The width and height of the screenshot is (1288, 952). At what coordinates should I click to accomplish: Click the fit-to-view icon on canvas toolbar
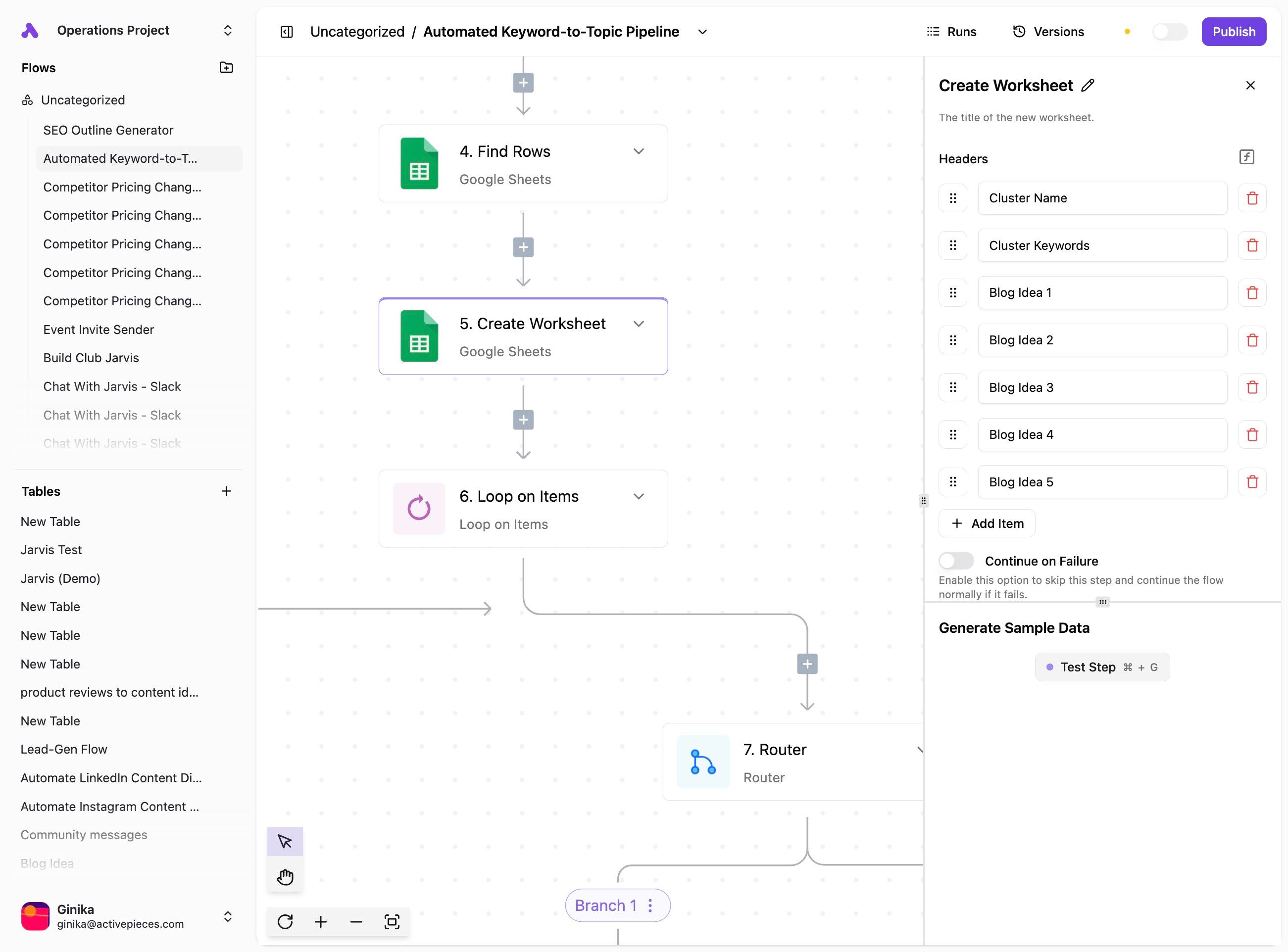(392, 921)
